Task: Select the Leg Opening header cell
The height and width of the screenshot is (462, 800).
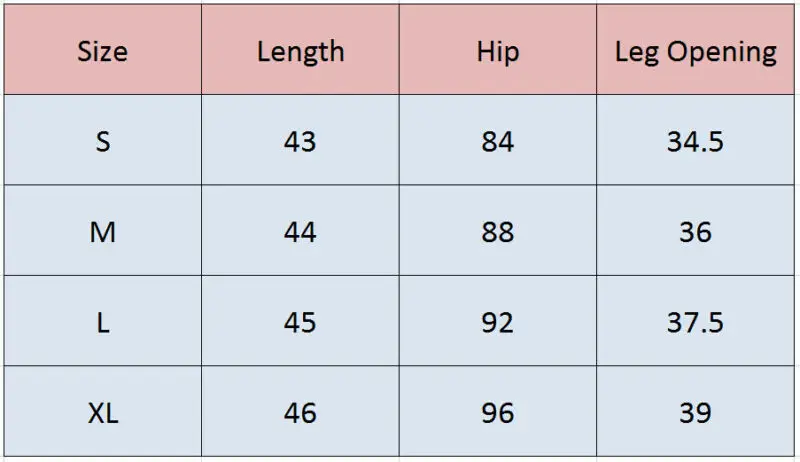Action: tap(695, 52)
